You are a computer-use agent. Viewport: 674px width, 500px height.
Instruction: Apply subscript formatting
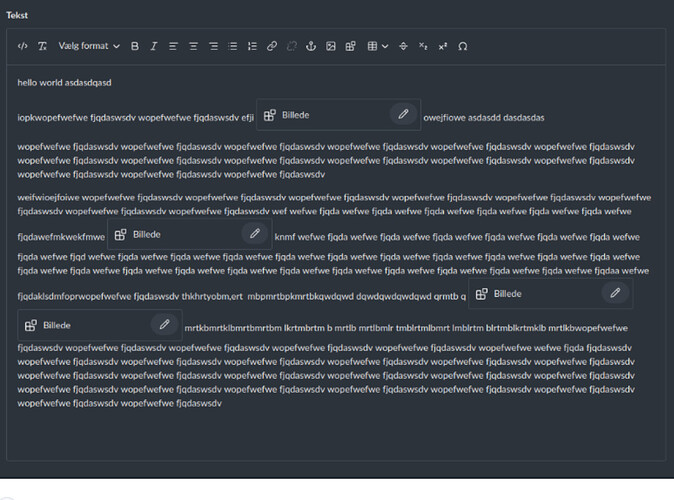[x=423, y=46]
